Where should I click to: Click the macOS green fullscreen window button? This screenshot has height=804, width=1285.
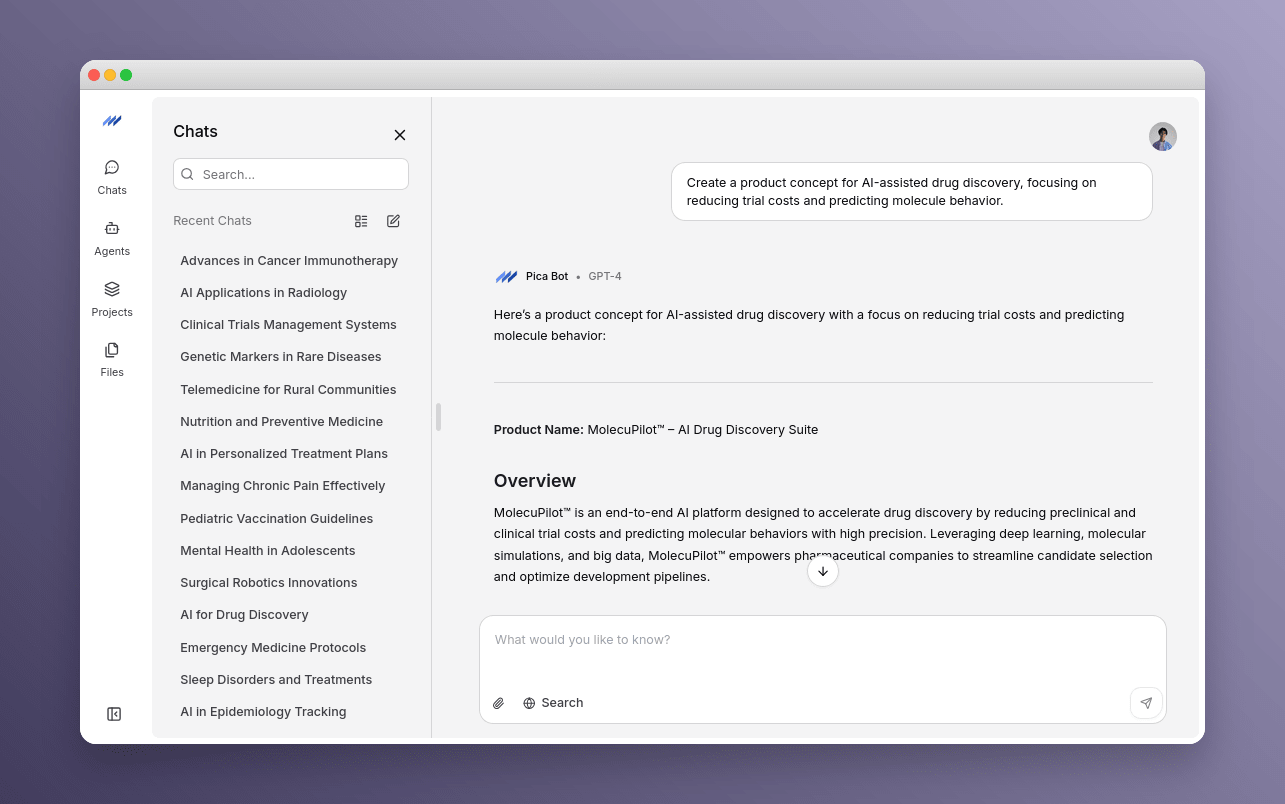click(x=126, y=75)
